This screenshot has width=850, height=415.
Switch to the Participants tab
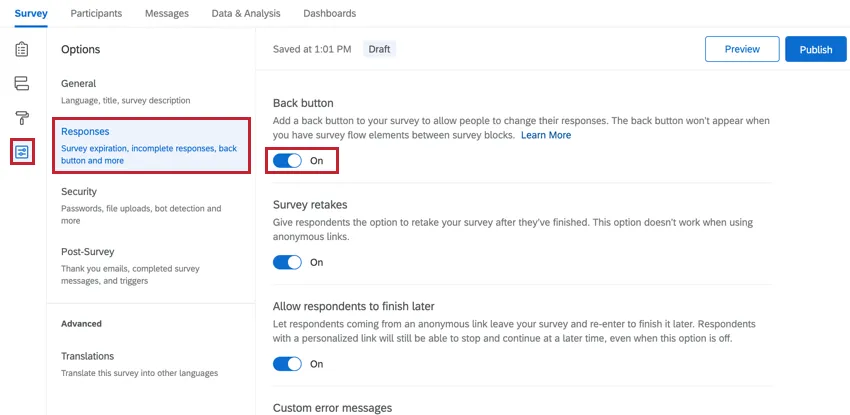coord(97,13)
